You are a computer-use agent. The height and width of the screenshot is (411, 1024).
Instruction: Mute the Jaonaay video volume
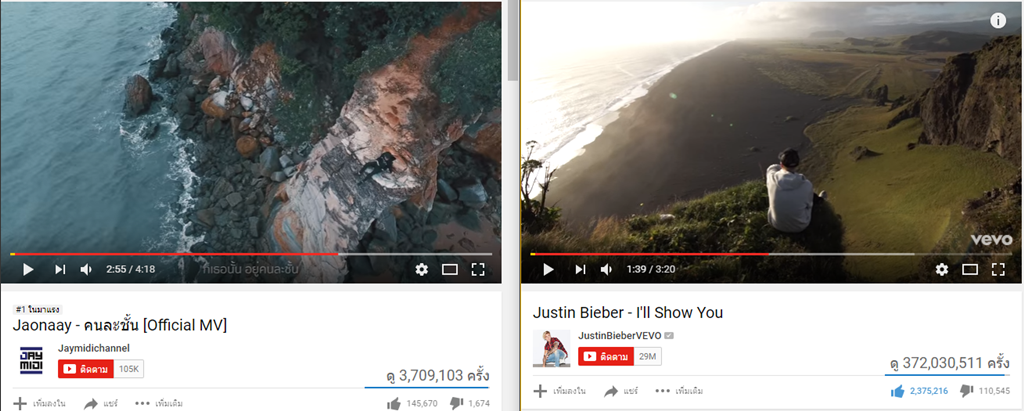pos(86,269)
